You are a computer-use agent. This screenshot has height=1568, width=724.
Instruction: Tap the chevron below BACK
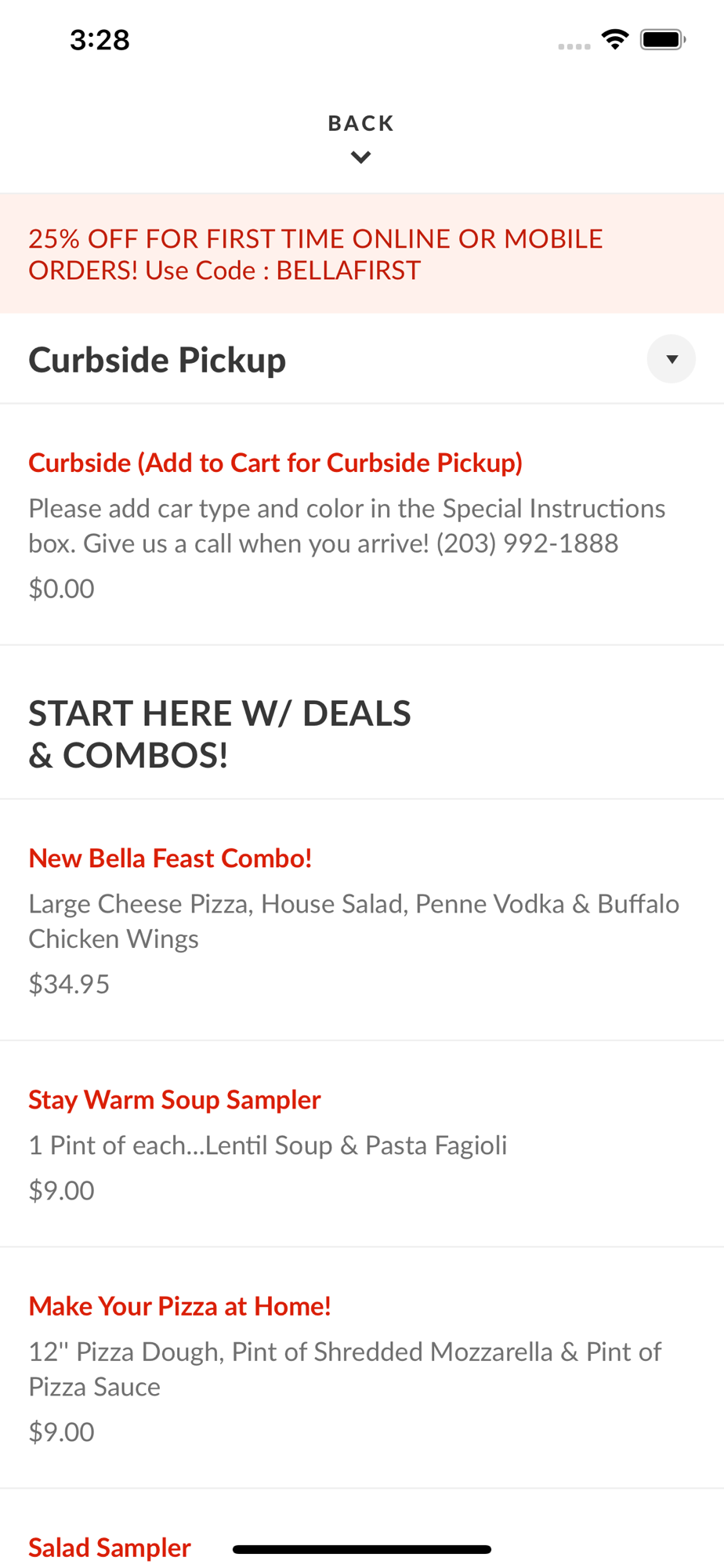[x=360, y=158]
